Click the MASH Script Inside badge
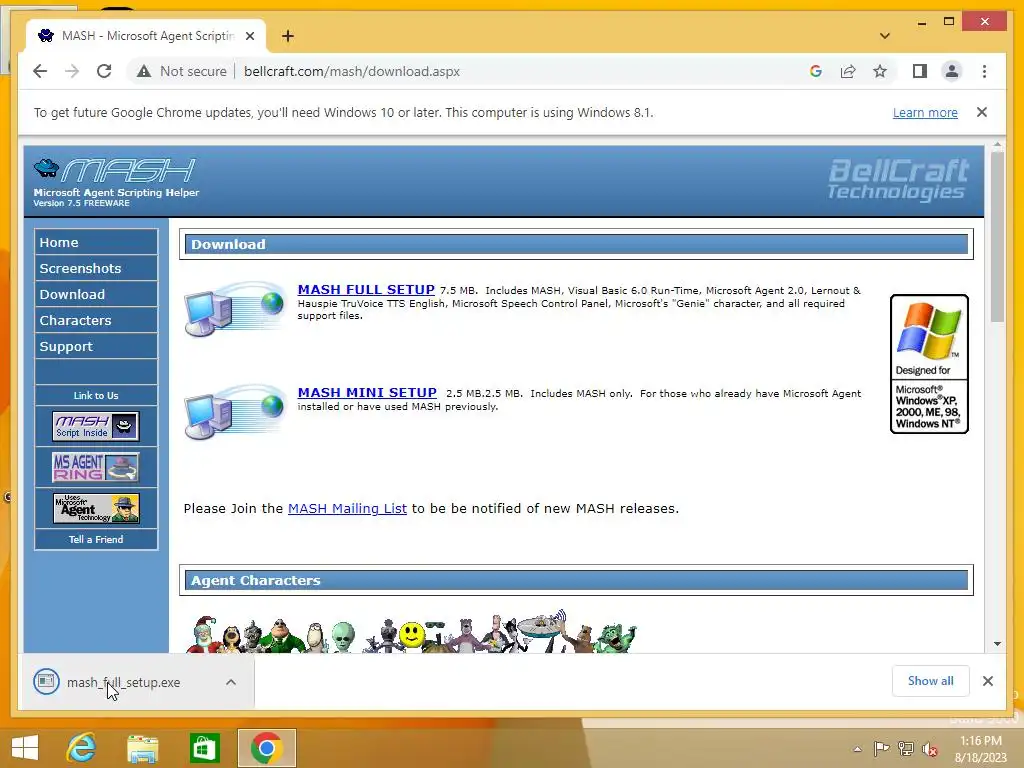Viewport: 1024px width, 768px height. 96,426
